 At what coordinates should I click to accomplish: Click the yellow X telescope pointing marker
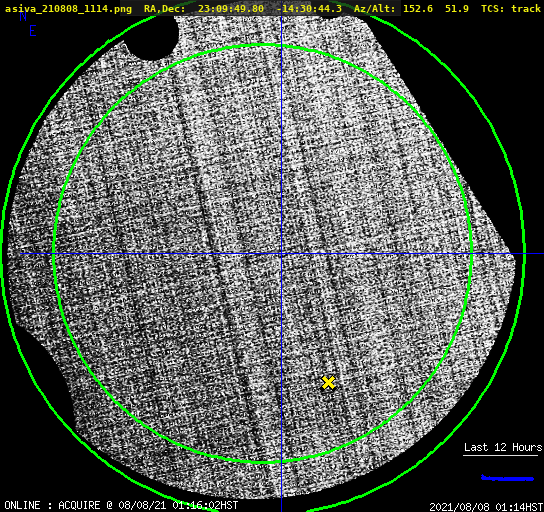328,383
